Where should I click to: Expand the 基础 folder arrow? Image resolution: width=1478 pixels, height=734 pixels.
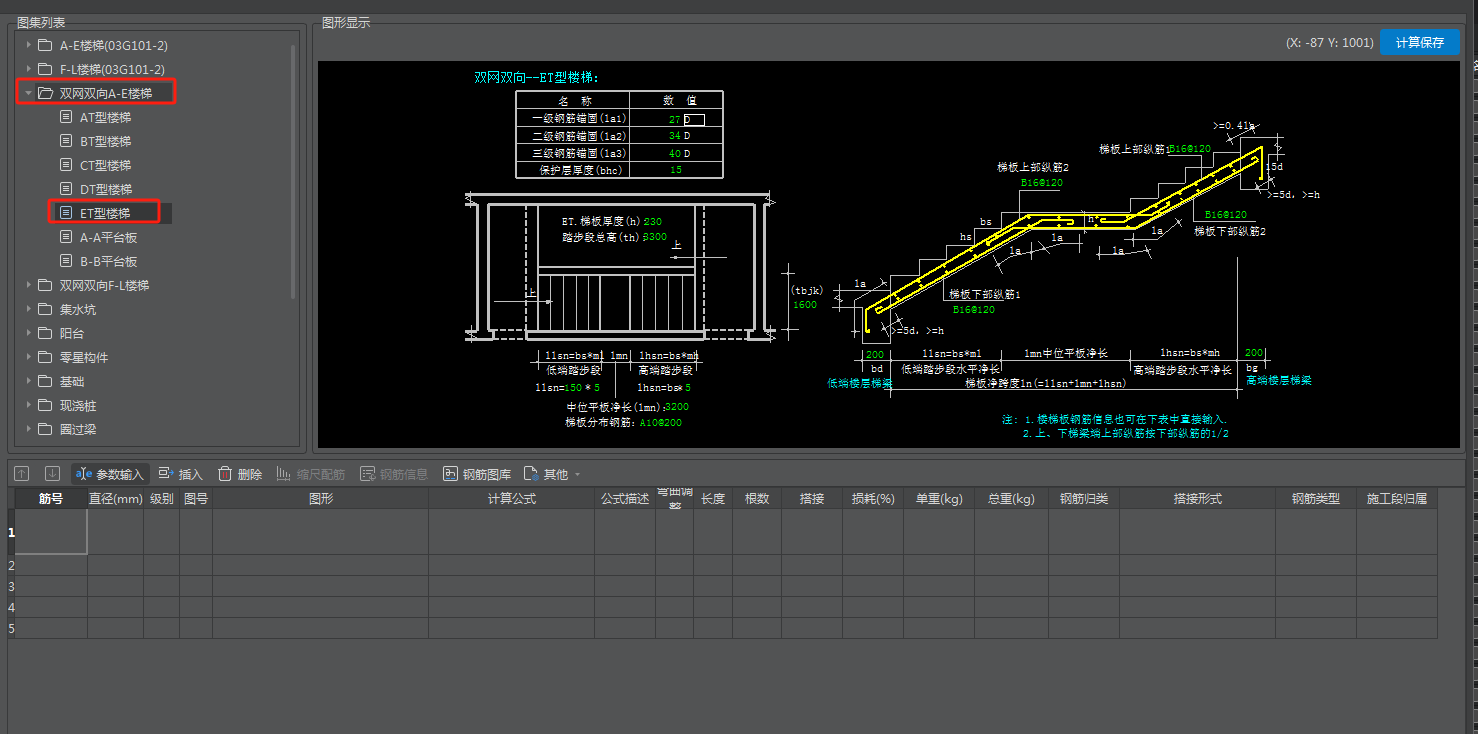click(x=29, y=381)
